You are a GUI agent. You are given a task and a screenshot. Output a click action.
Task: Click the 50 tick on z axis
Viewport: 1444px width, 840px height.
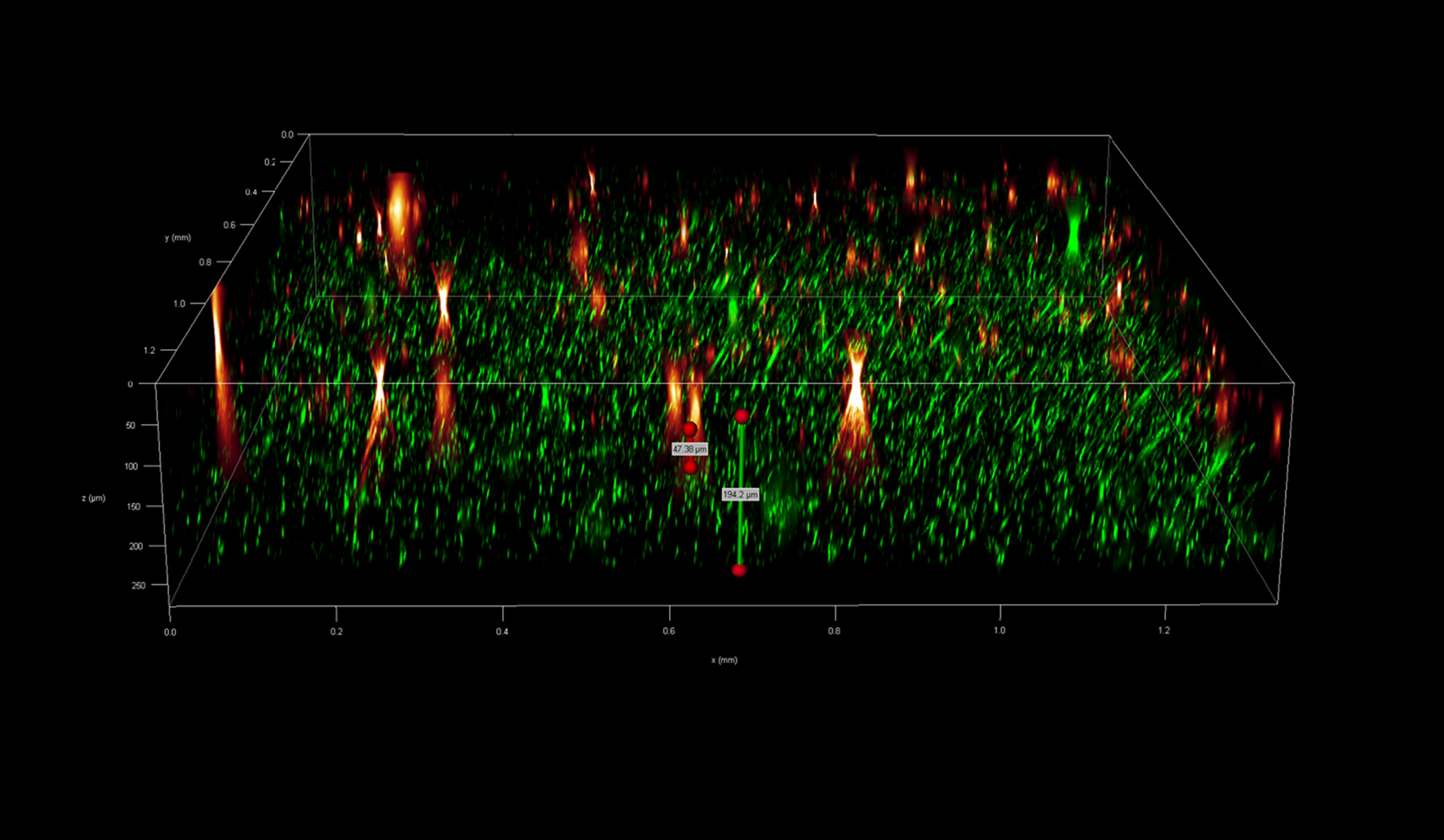click(x=131, y=426)
